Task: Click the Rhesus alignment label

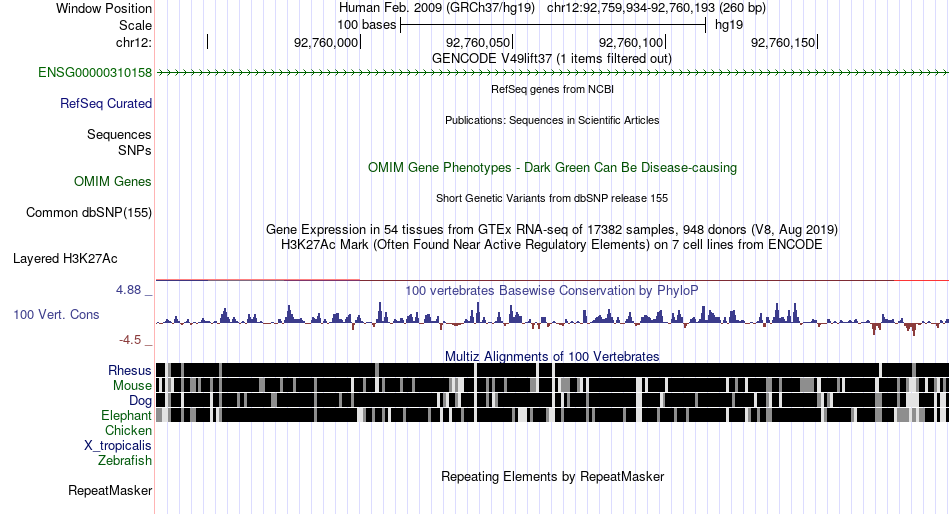Action: [130, 370]
